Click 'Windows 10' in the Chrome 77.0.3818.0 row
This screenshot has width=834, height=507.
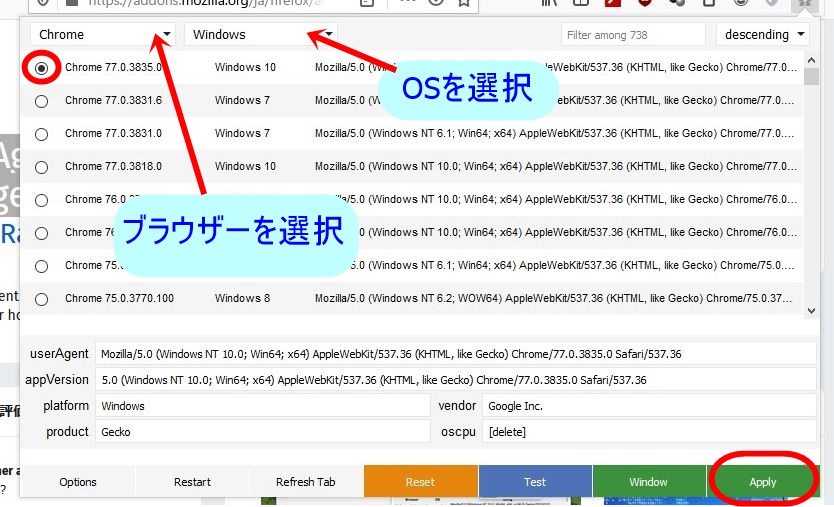[x=245, y=167]
